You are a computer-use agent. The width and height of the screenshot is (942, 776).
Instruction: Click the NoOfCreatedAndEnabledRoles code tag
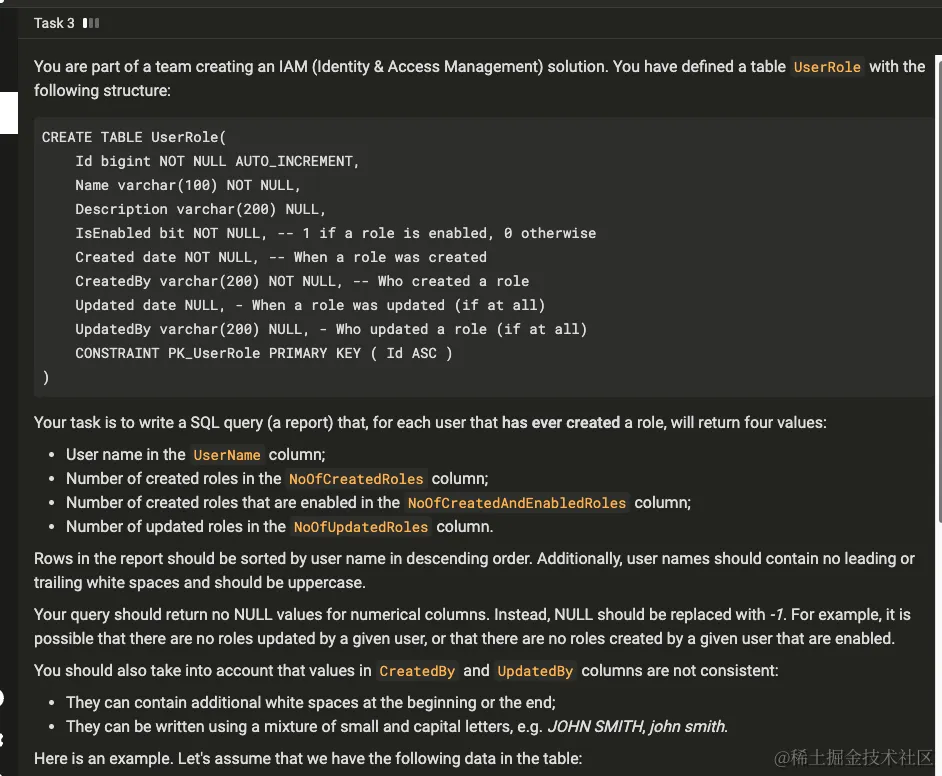(x=516, y=503)
